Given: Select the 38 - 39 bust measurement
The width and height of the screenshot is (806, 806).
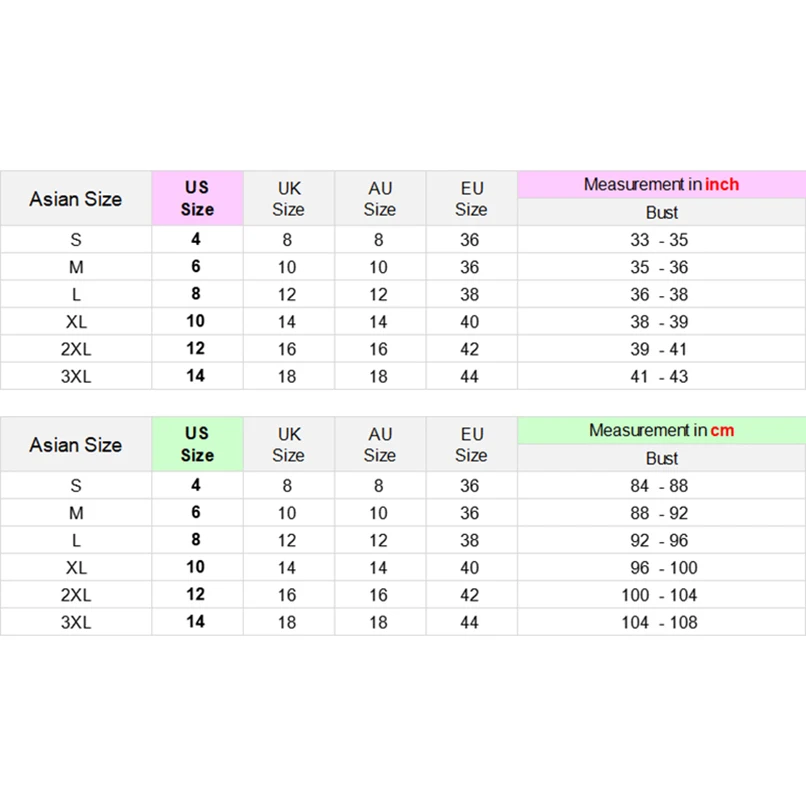Looking at the screenshot, I should 661,322.
